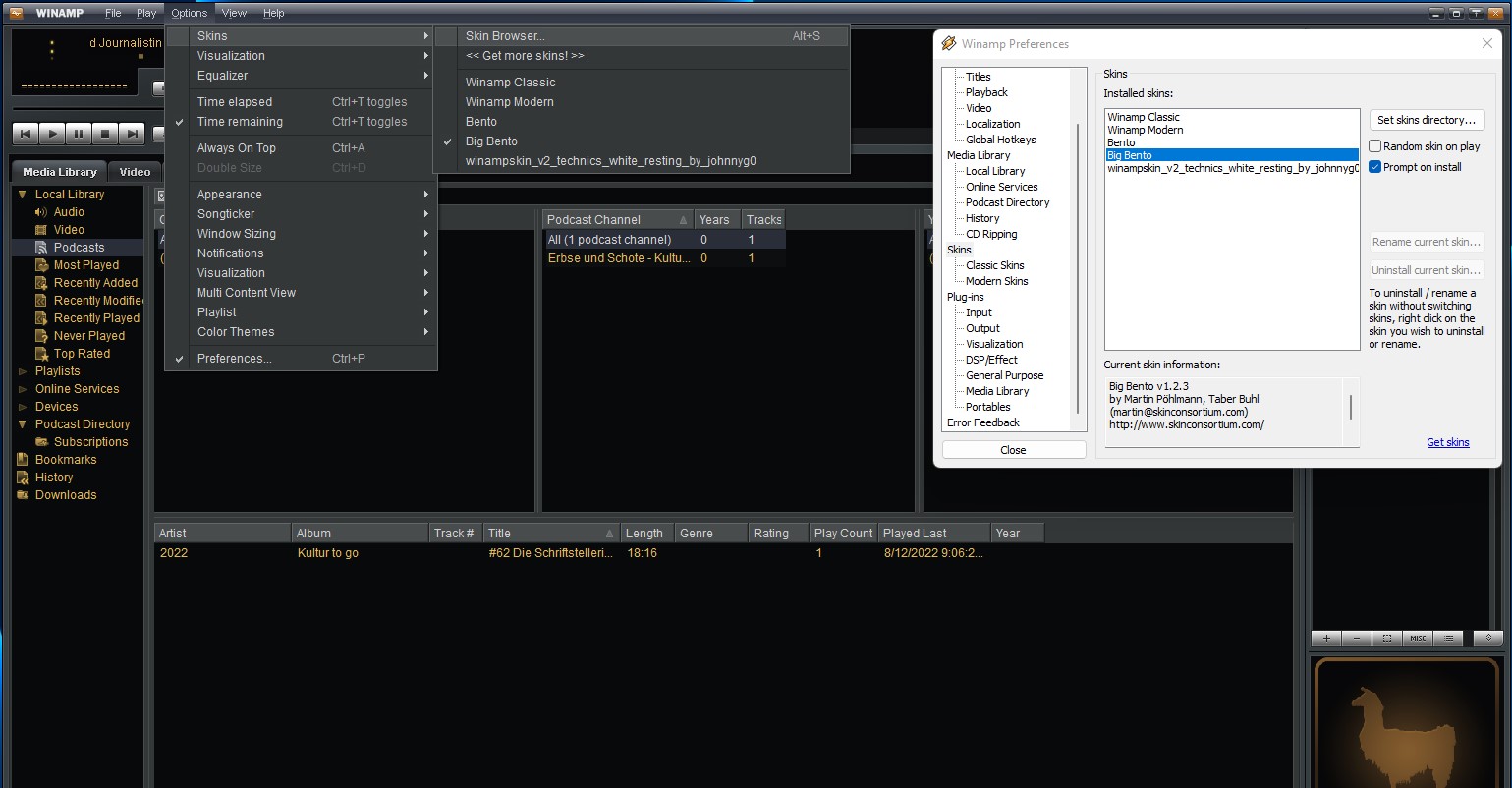Stop playback with the Stop button

(105, 134)
